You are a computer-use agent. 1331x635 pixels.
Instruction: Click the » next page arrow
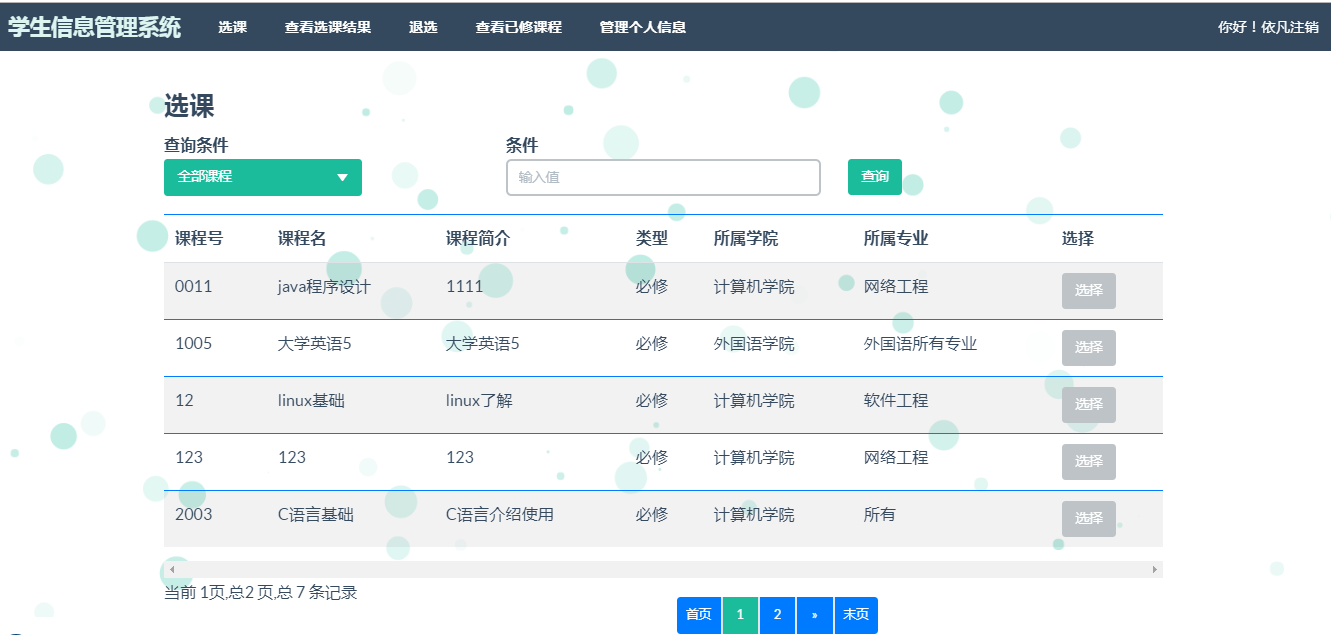814,615
